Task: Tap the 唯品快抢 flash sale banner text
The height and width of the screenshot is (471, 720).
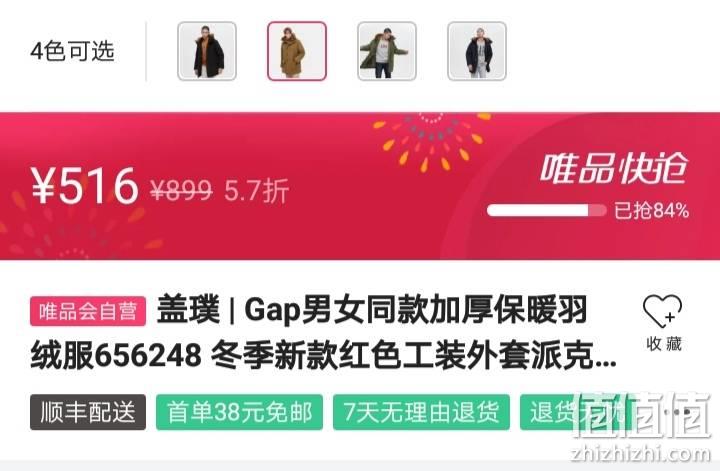Action: (613, 169)
